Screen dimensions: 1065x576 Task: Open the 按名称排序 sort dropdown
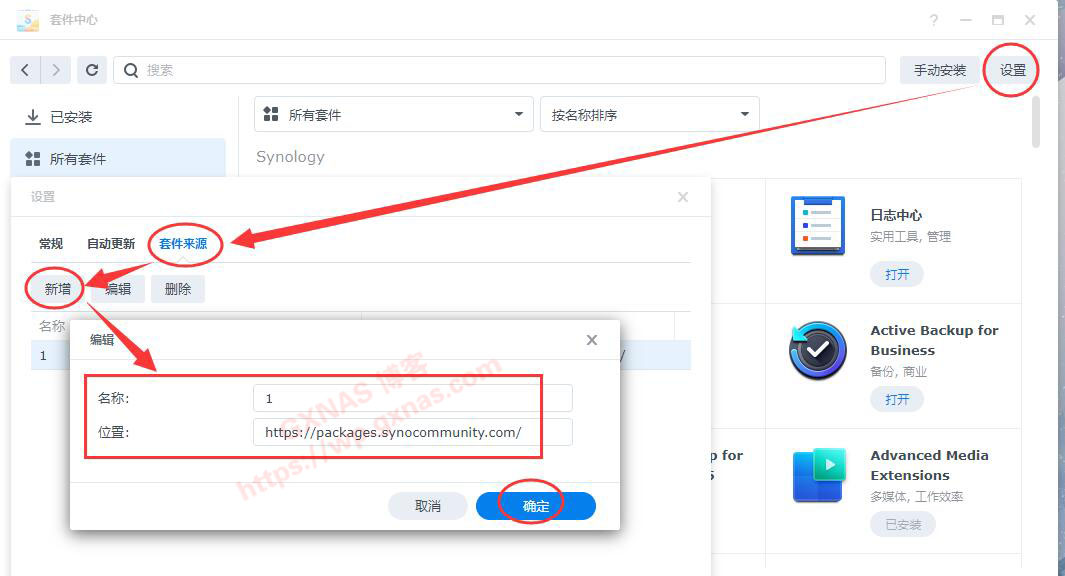(x=649, y=113)
